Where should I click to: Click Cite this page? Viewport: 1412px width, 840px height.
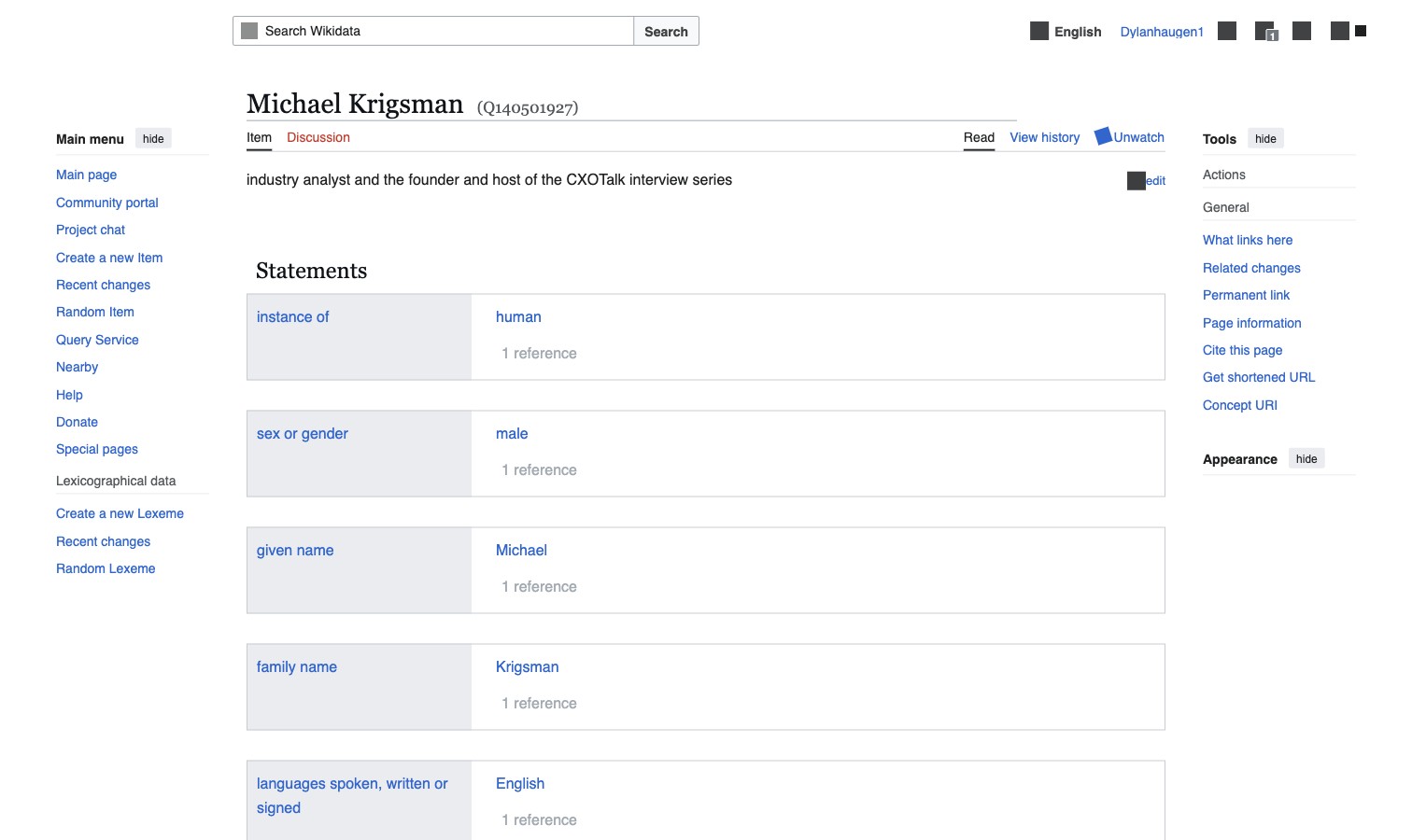click(1242, 350)
